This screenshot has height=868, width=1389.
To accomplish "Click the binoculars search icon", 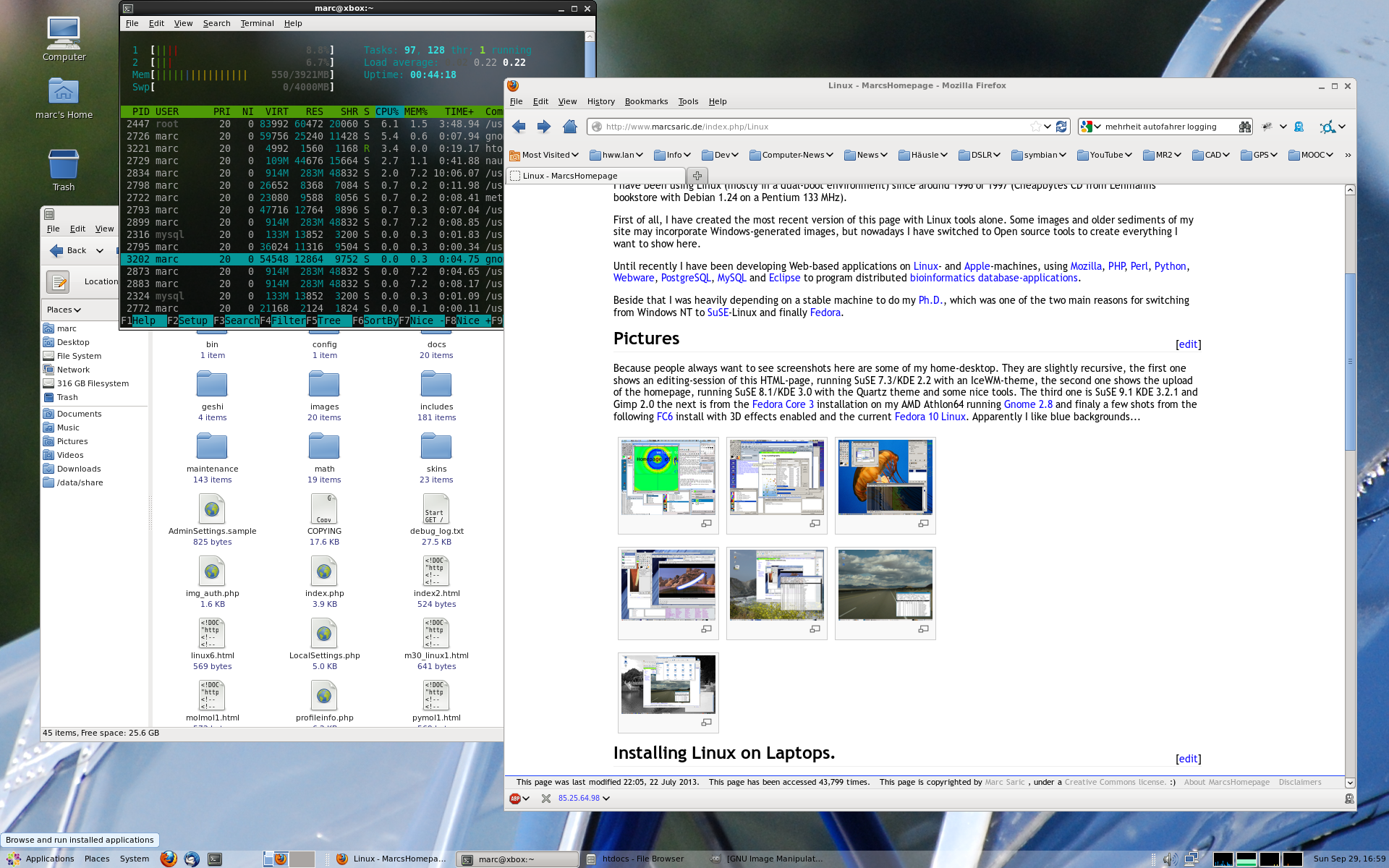I will 1244,127.
